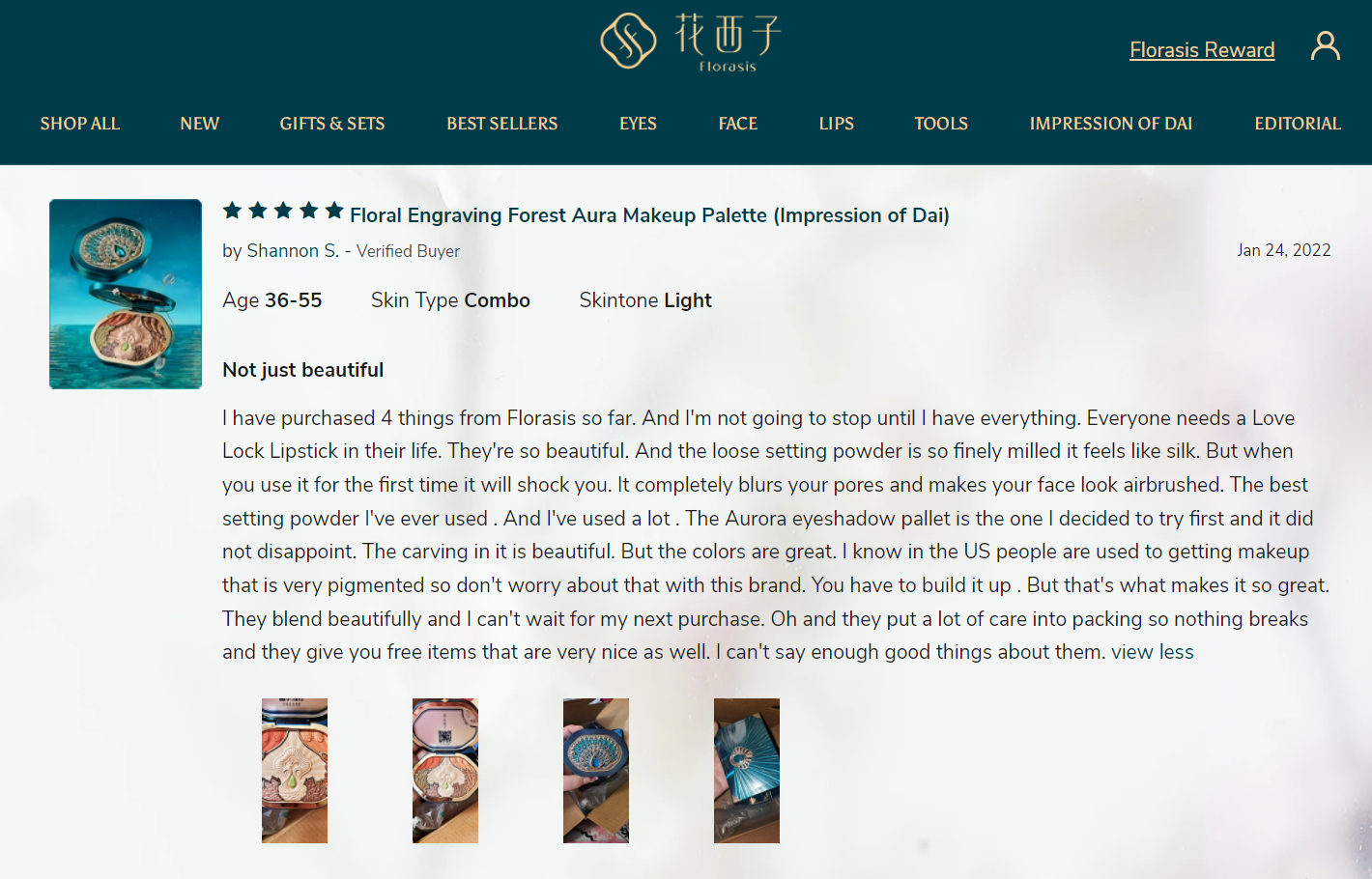Collapse review with view less
Viewport: 1372px width, 879px height.
point(1153,652)
